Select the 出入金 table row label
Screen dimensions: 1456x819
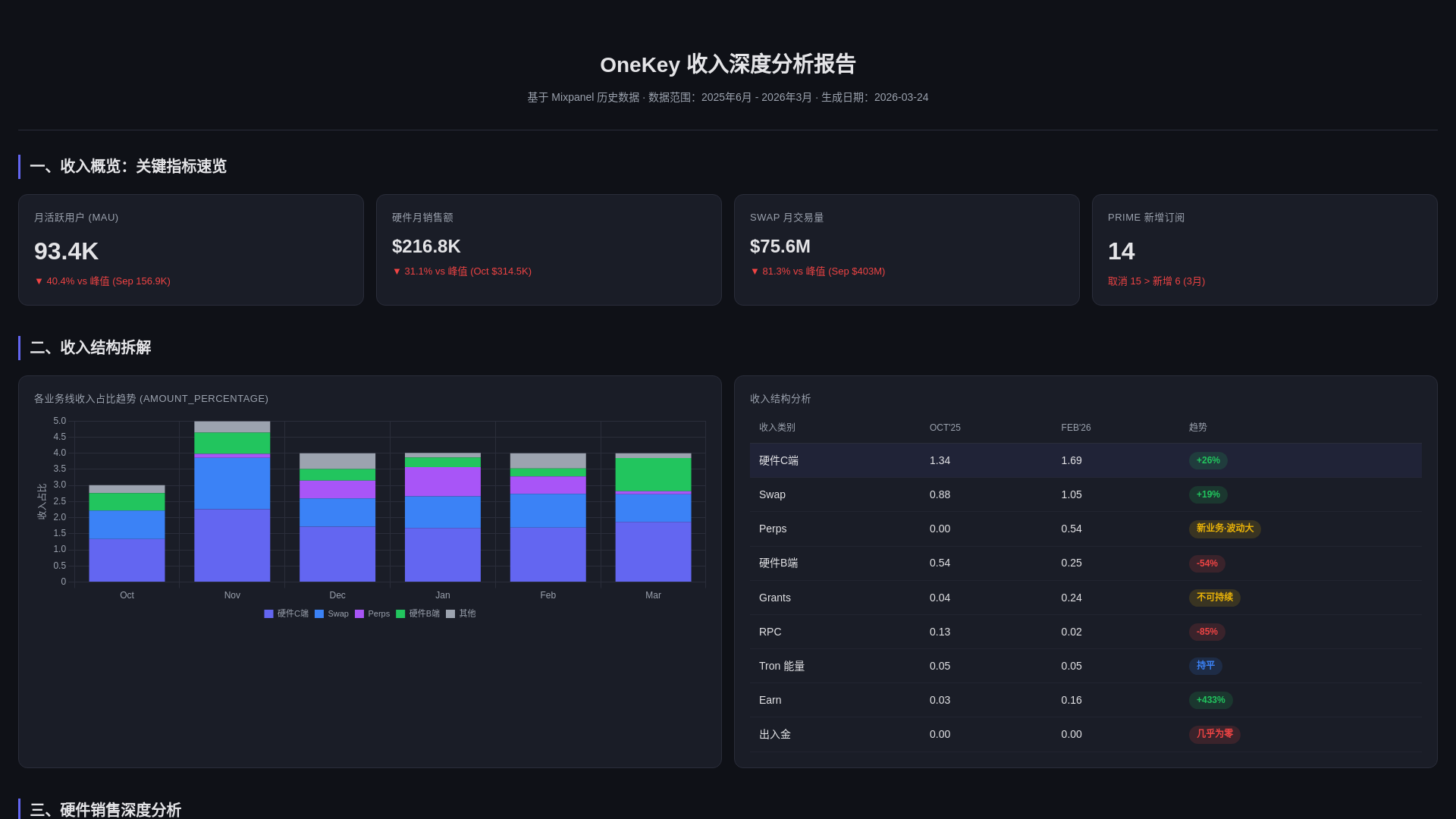(x=775, y=734)
